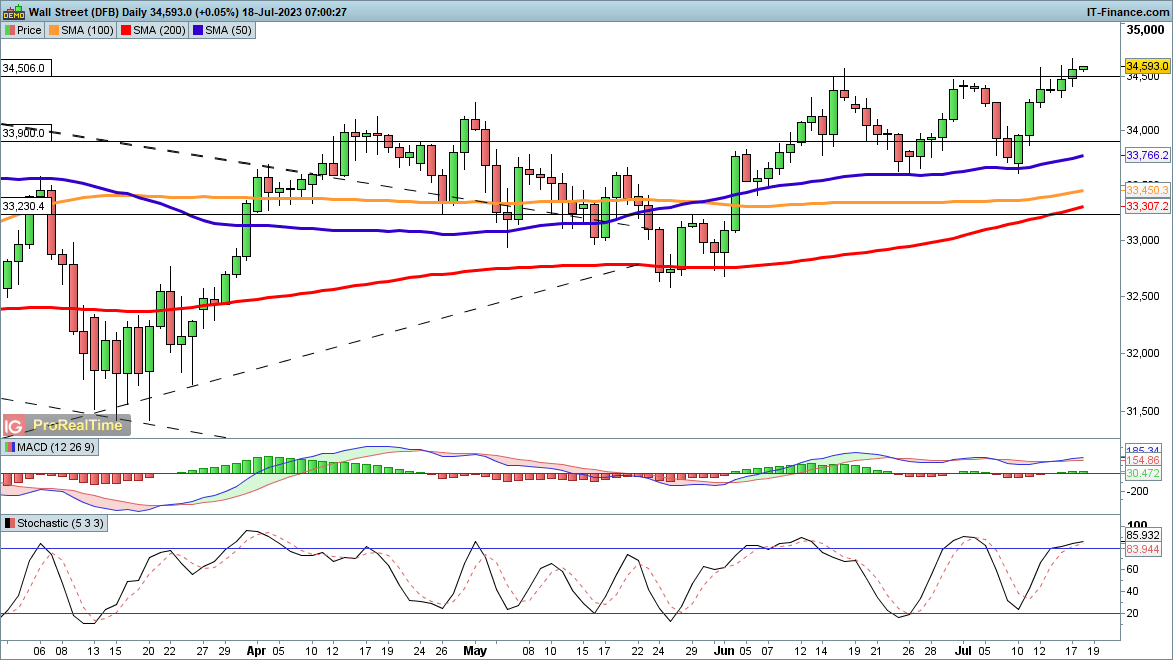Click the 32,000 price axis label
1173x660 pixels.
coord(1143,353)
